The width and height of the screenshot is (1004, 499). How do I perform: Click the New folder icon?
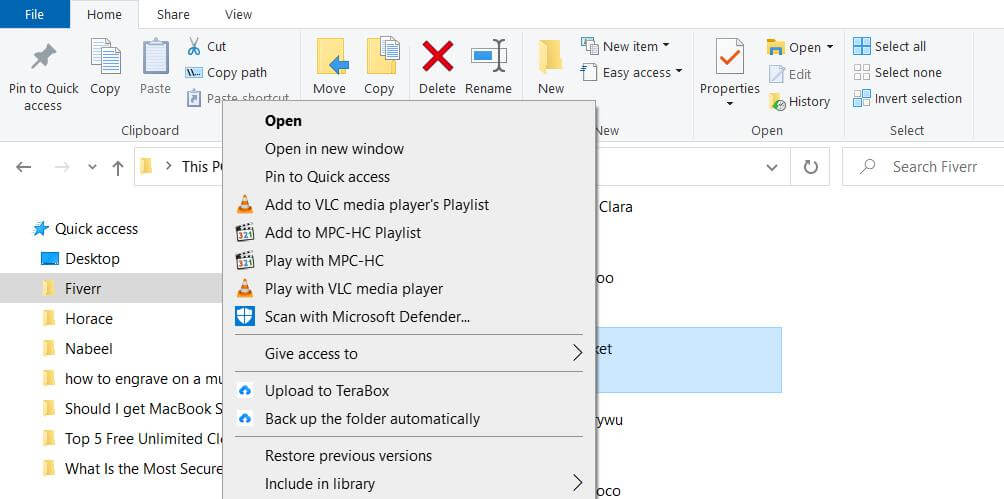(550, 56)
